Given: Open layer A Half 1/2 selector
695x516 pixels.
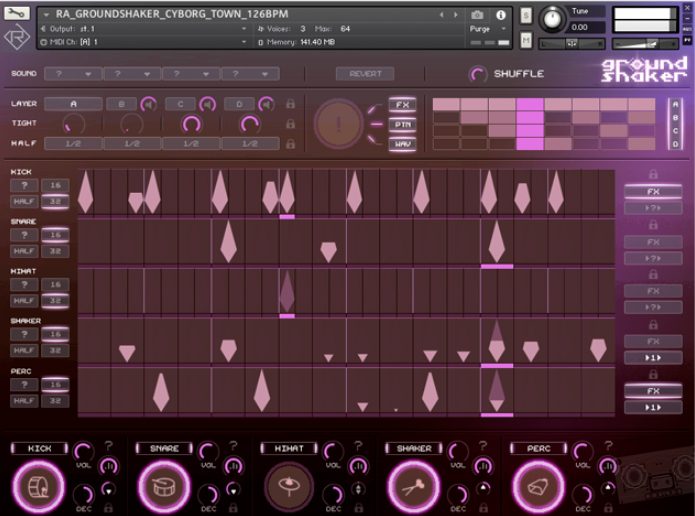Looking at the screenshot, I should pos(73,144).
